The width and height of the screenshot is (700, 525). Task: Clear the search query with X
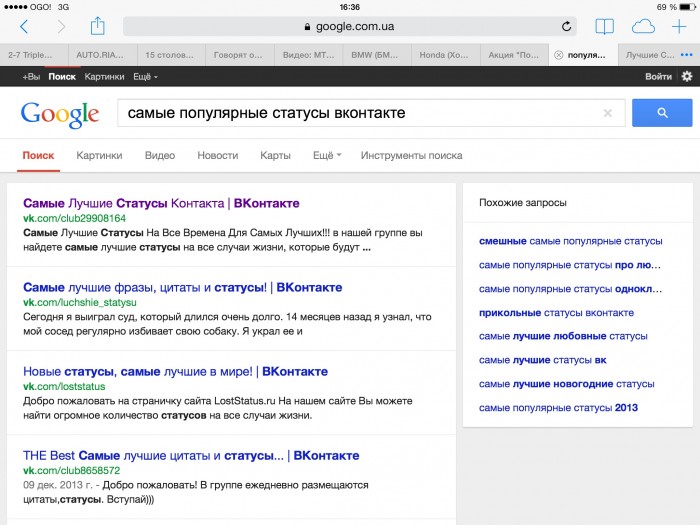click(608, 113)
